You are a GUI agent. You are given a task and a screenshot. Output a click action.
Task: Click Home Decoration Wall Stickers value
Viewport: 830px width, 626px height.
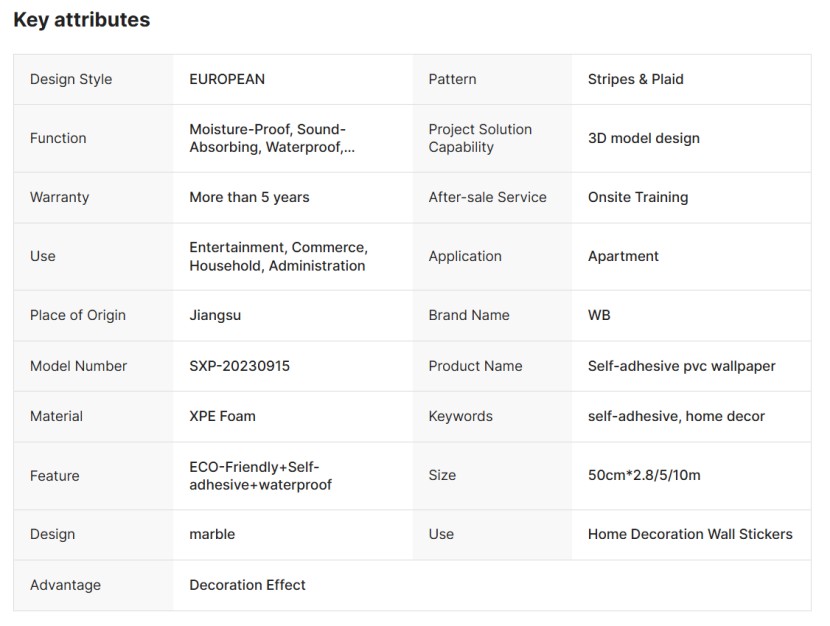690,534
